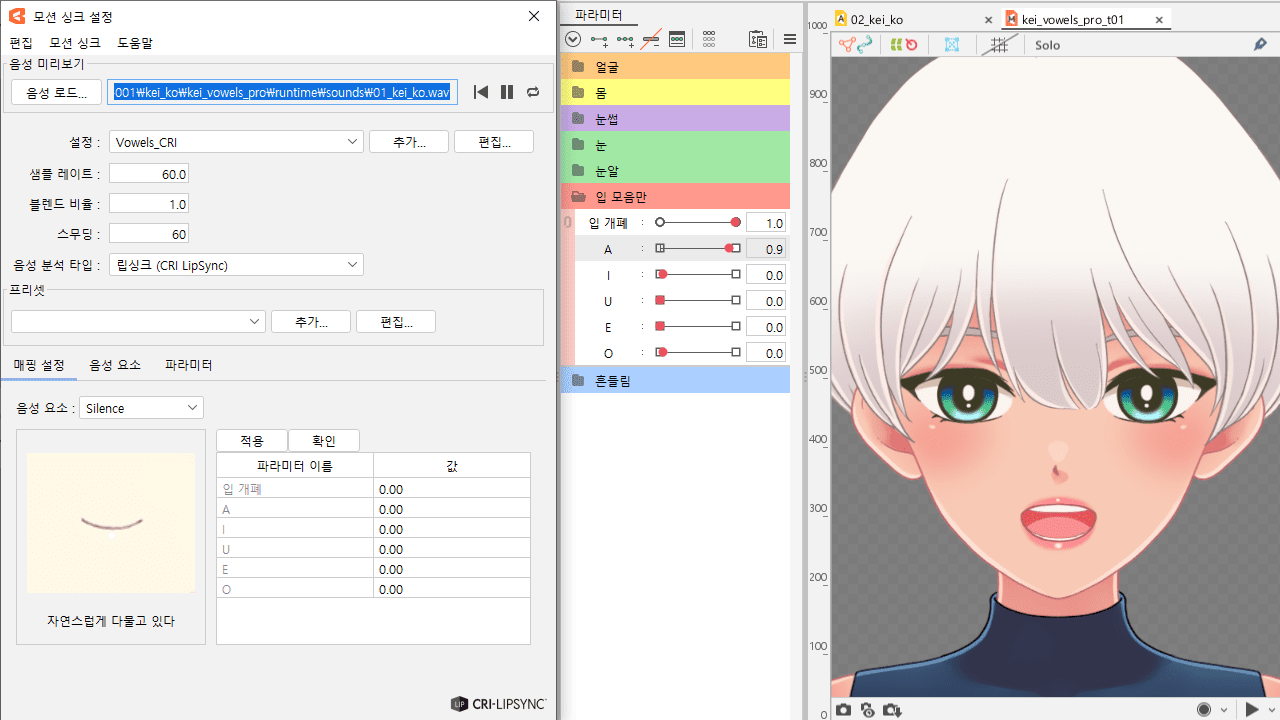The width and height of the screenshot is (1280, 720).
Task: Open the parameter panel circular dropdown icon
Action: tap(573, 40)
